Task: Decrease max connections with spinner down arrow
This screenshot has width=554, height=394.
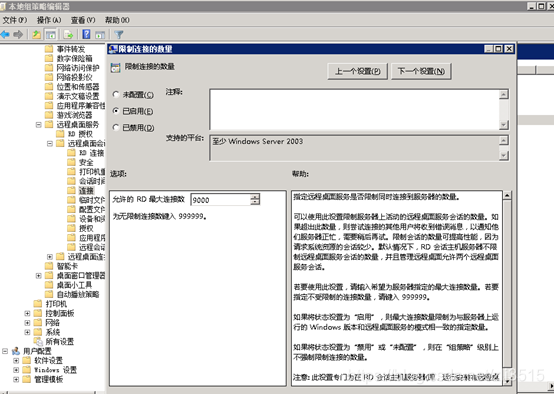Action: click(x=255, y=202)
